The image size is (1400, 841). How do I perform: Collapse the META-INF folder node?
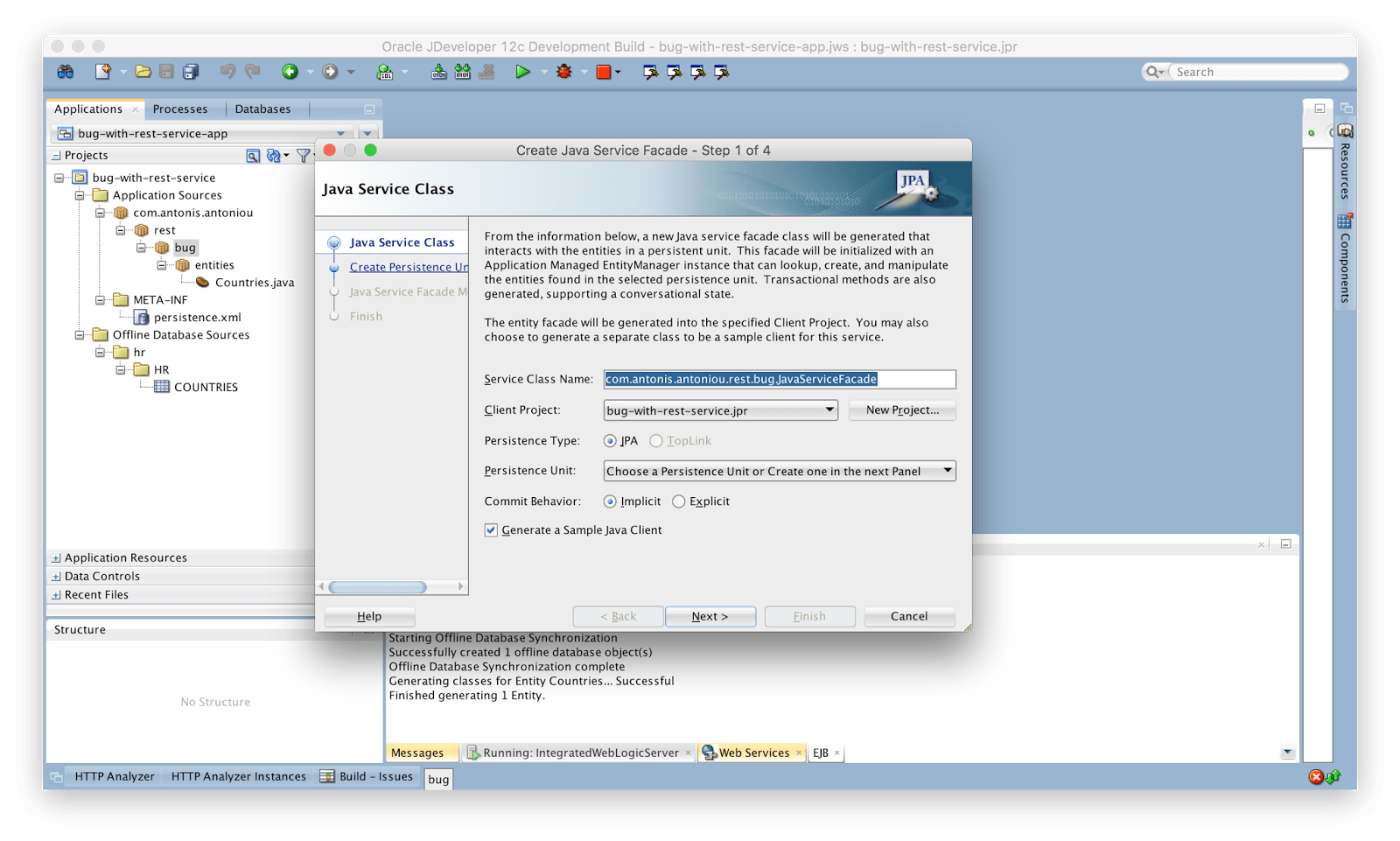click(100, 300)
